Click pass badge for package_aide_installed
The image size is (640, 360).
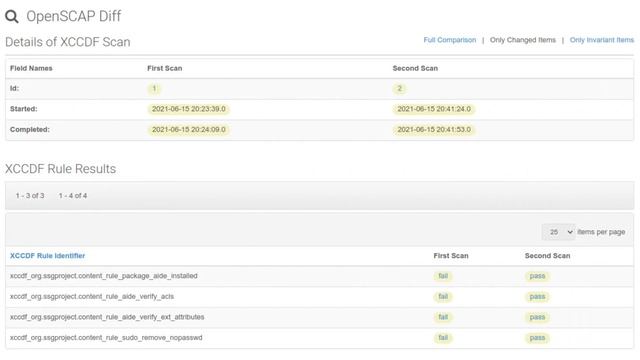coord(537,276)
